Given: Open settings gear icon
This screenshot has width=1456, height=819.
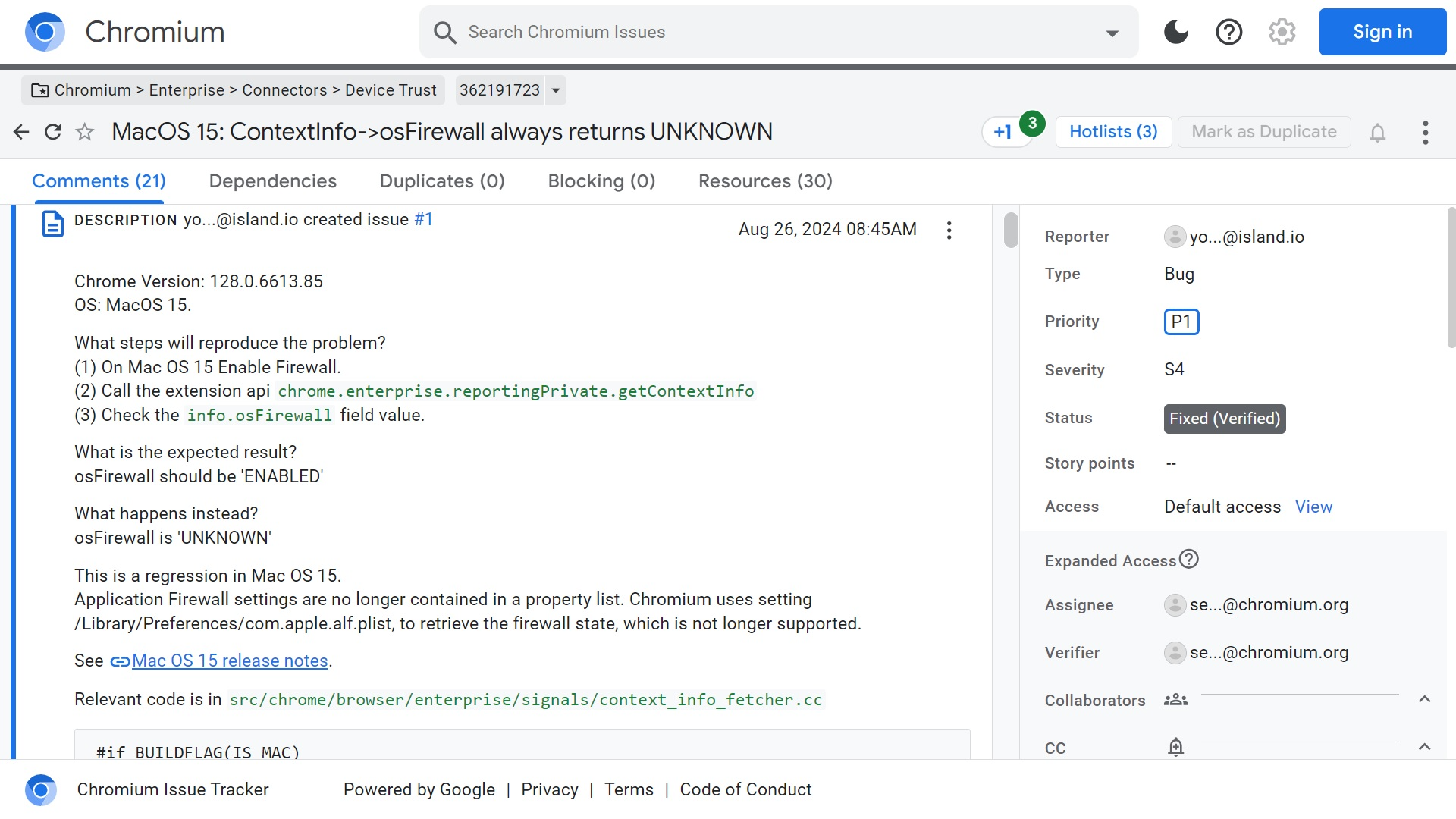Looking at the screenshot, I should click(x=1283, y=31).
